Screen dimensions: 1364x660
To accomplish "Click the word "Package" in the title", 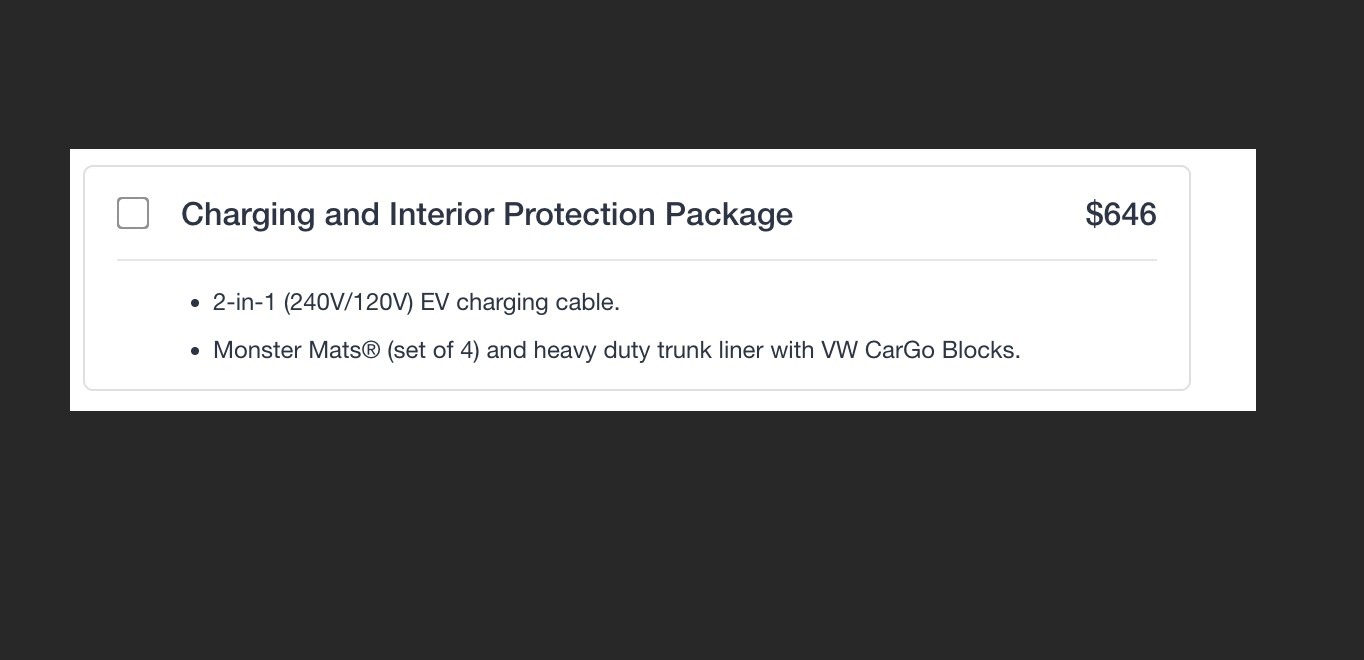I will point(729,214).
